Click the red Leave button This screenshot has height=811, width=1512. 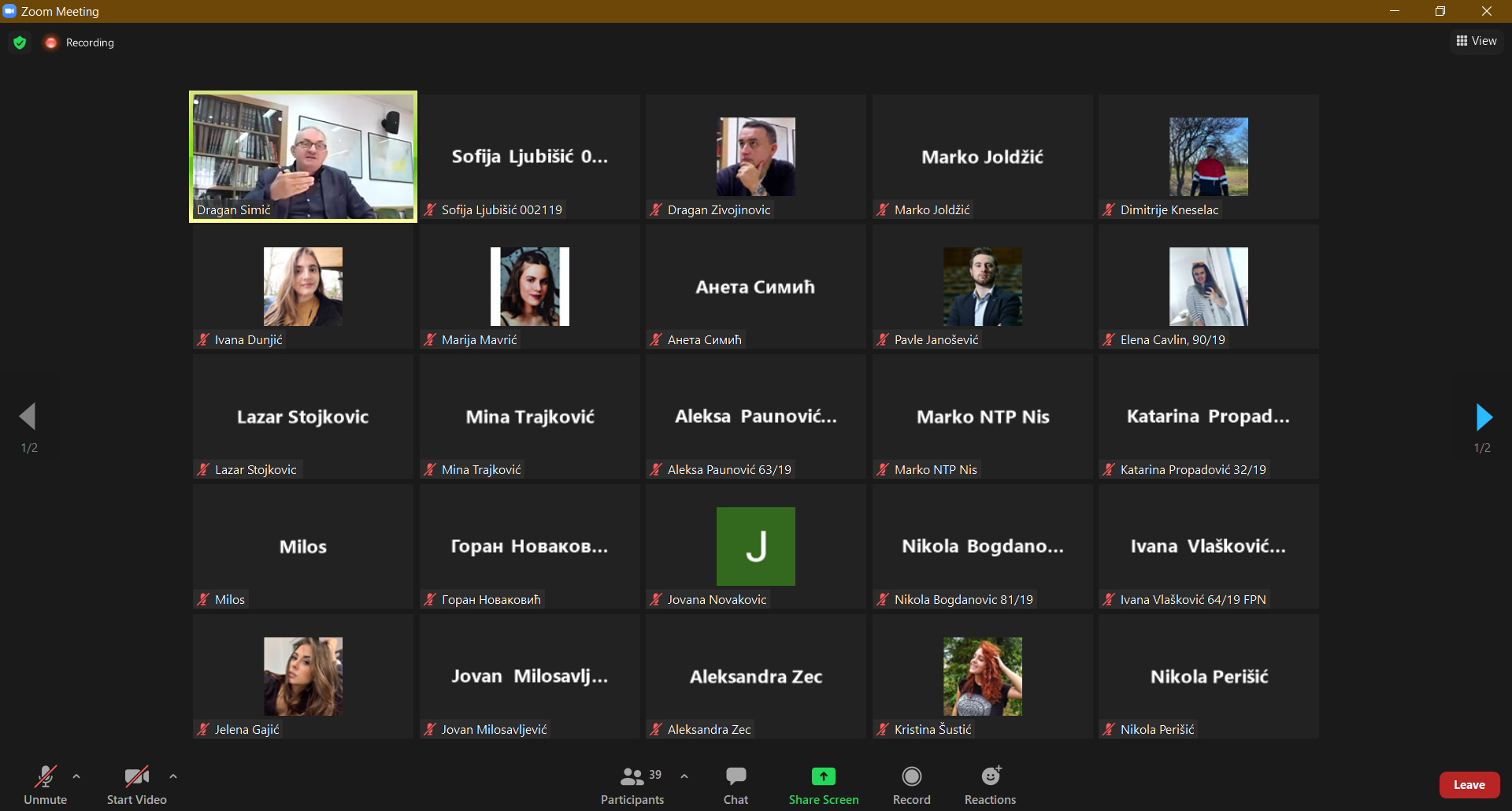(x=1469, y=785)
